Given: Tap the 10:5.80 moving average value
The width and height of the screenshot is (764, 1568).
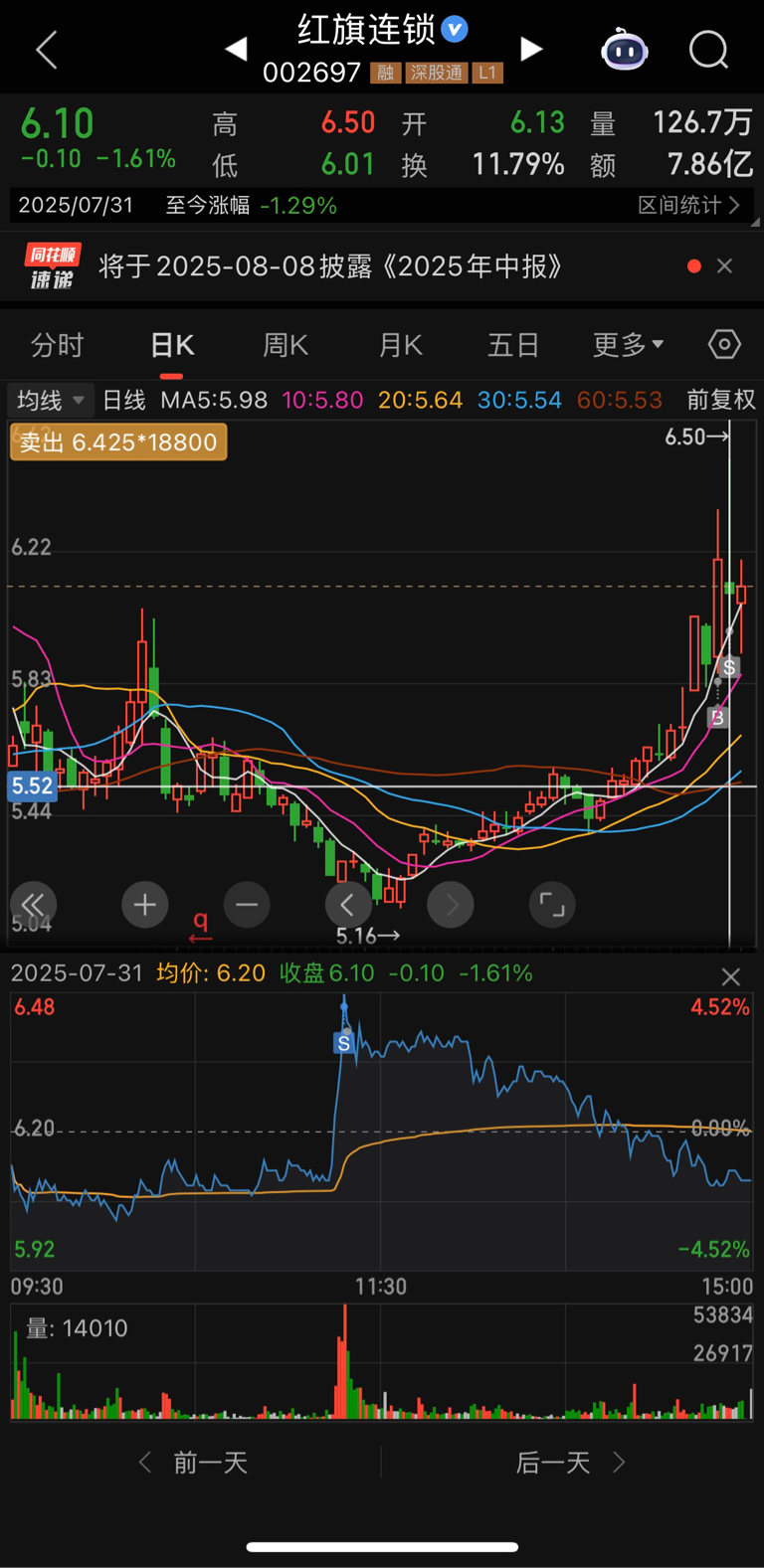Looking at the screenshot, I should tap(322, 400).
